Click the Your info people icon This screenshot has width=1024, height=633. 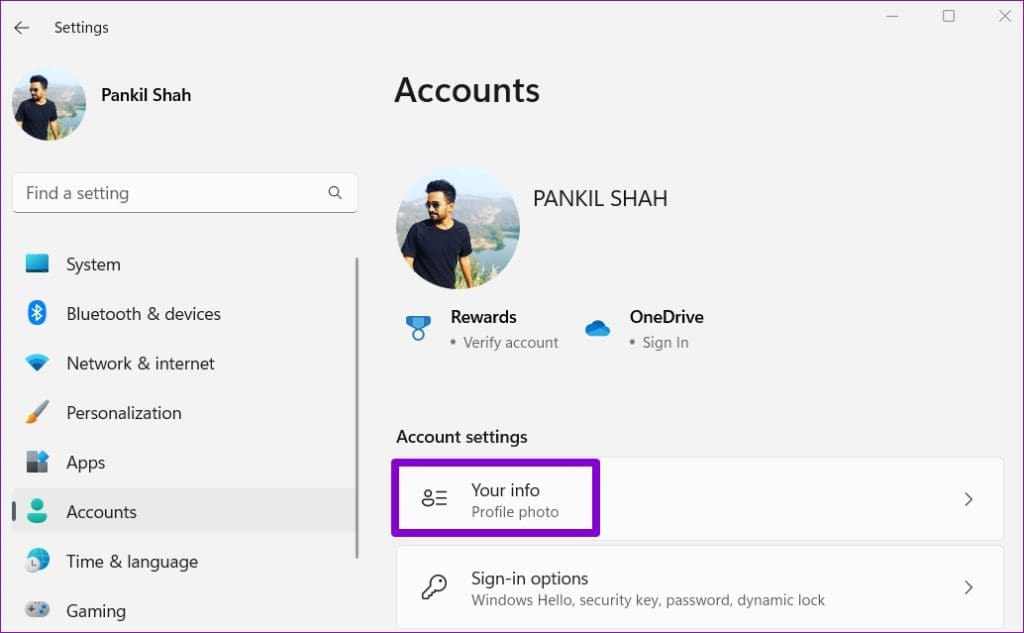(x=433, y=497)
